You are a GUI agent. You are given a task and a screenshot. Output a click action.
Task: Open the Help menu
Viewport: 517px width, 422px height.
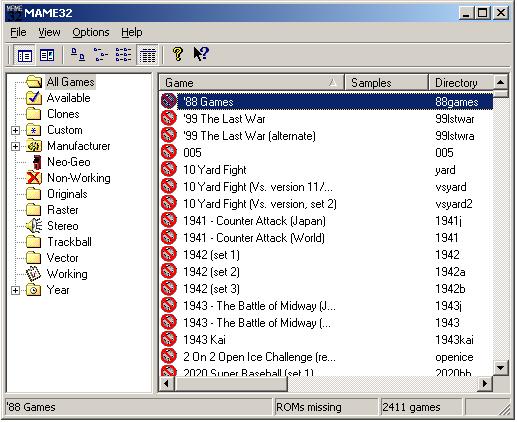tap(132, 32)
